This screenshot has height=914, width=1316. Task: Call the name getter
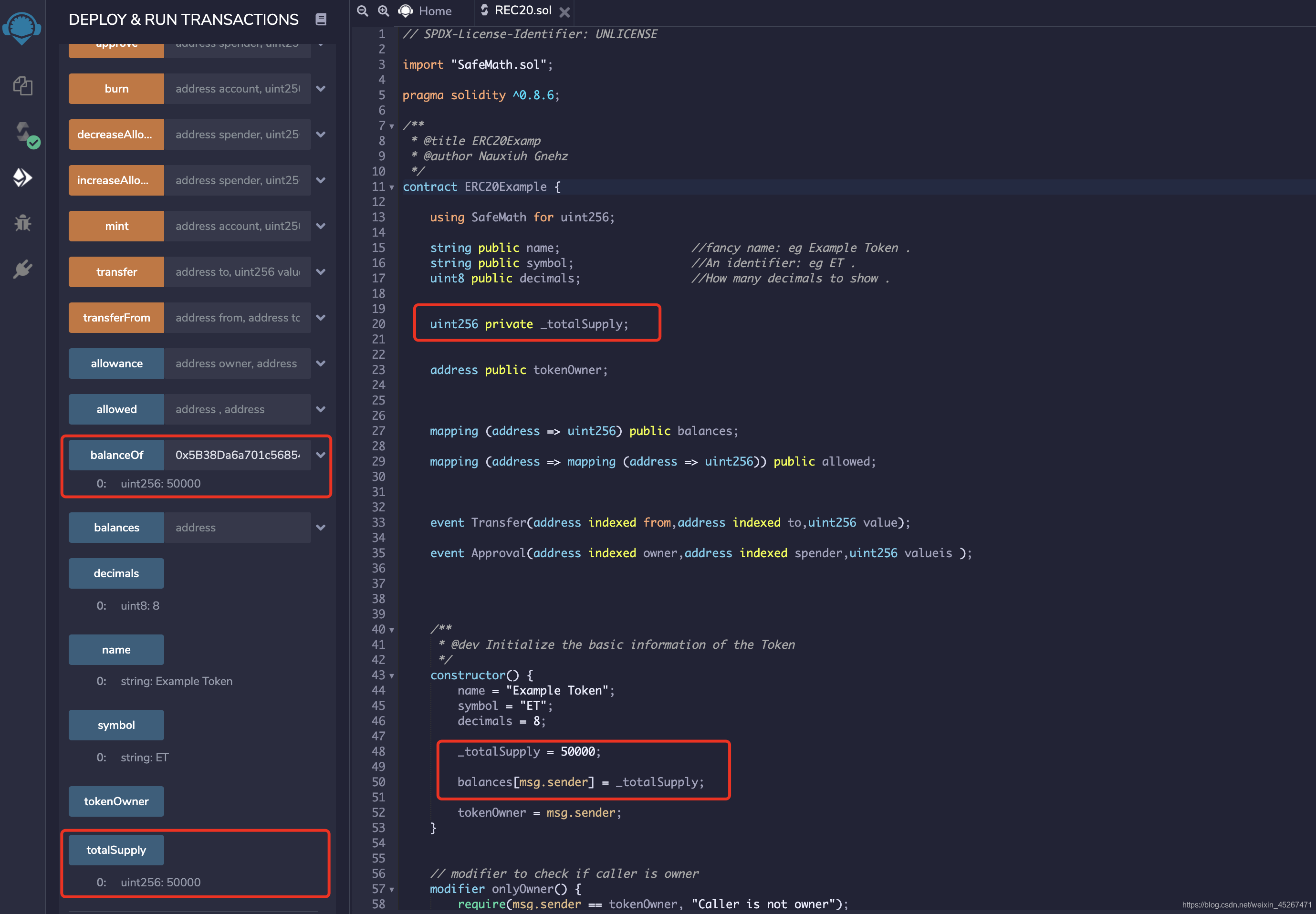(116, 649)
